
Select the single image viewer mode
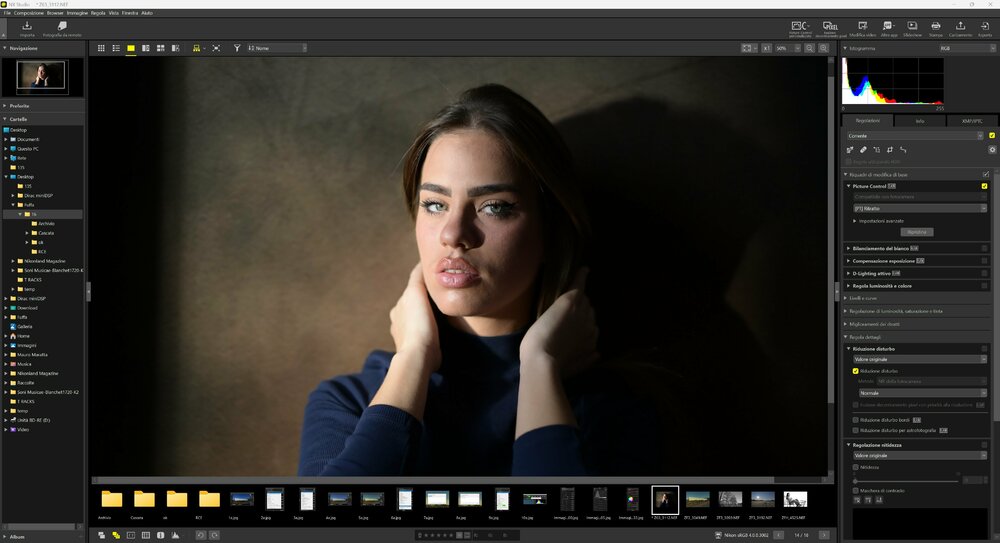131,48
